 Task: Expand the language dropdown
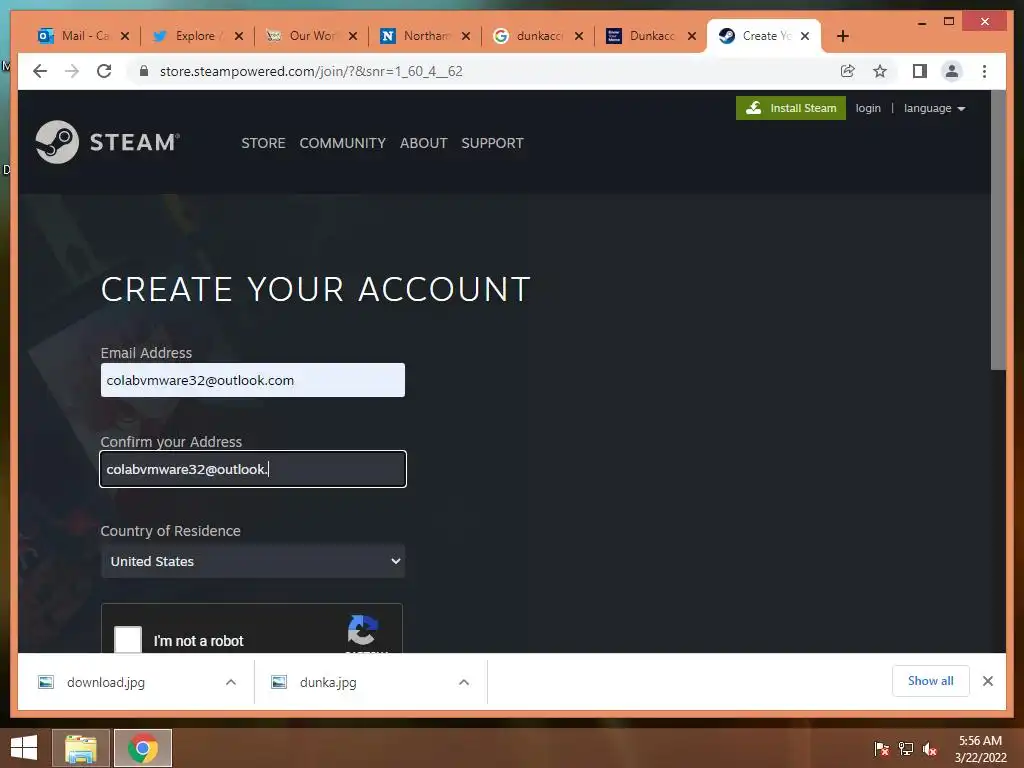tap(934, 108)
